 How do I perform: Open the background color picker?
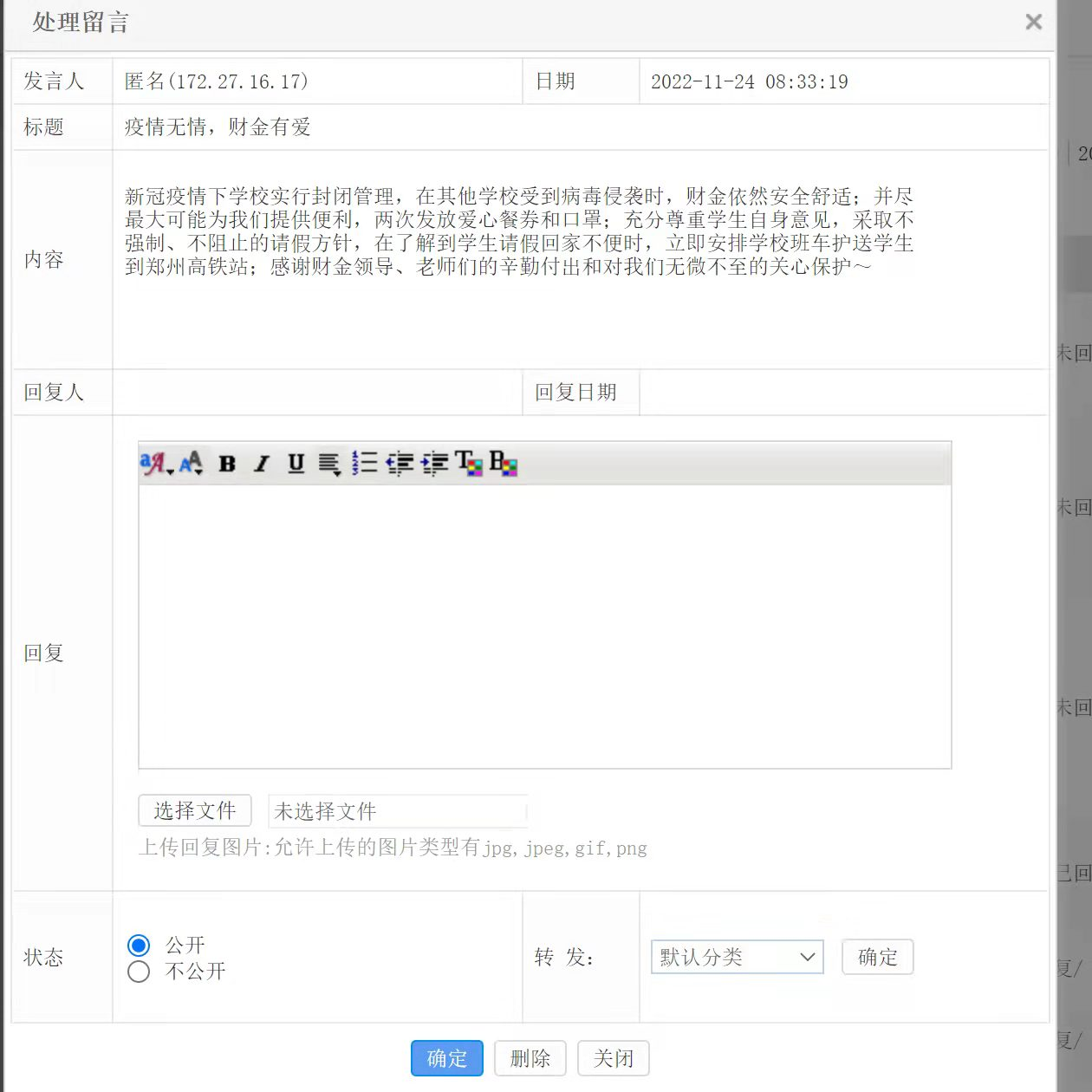(504, 464)
